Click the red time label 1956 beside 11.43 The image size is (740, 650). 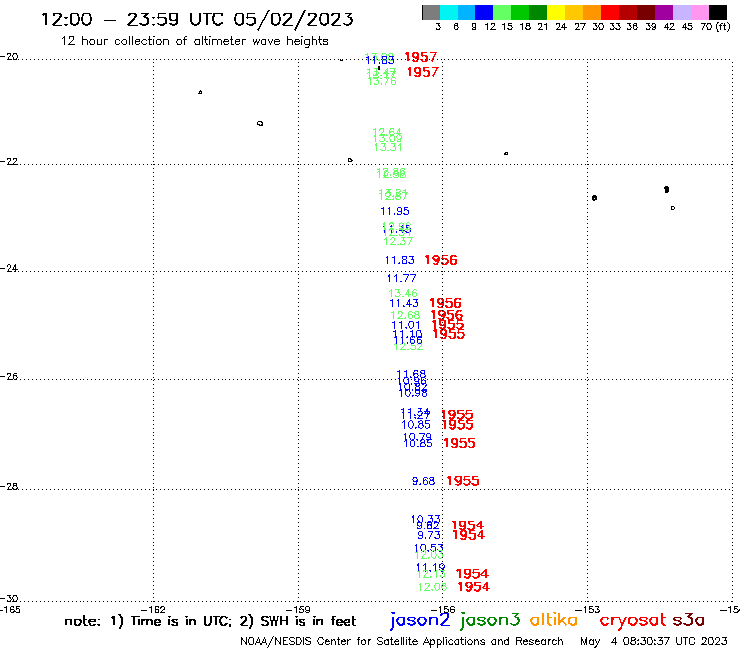point(446,303)
